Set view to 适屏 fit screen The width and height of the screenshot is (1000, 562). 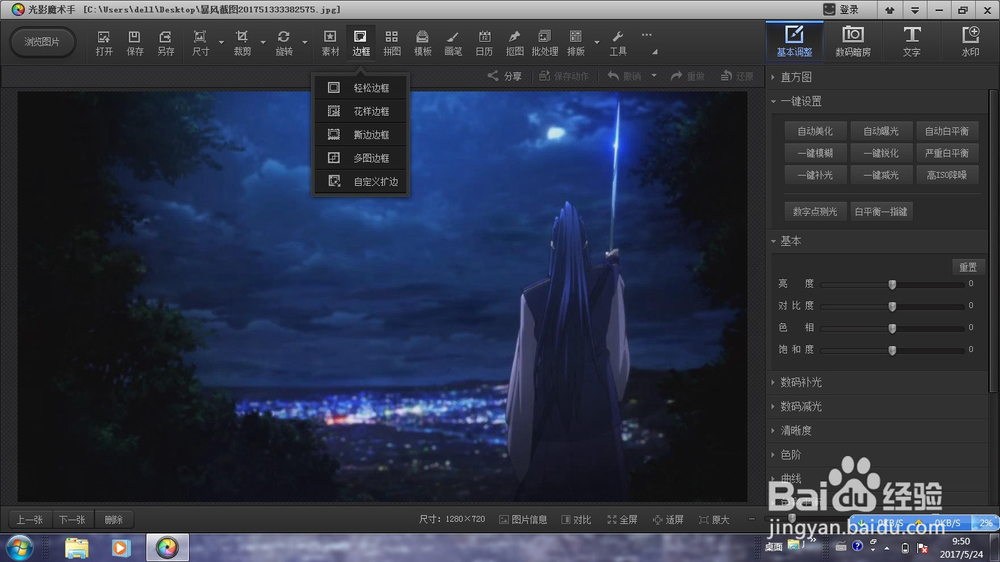pyautogui.click(x=668, y=520)
